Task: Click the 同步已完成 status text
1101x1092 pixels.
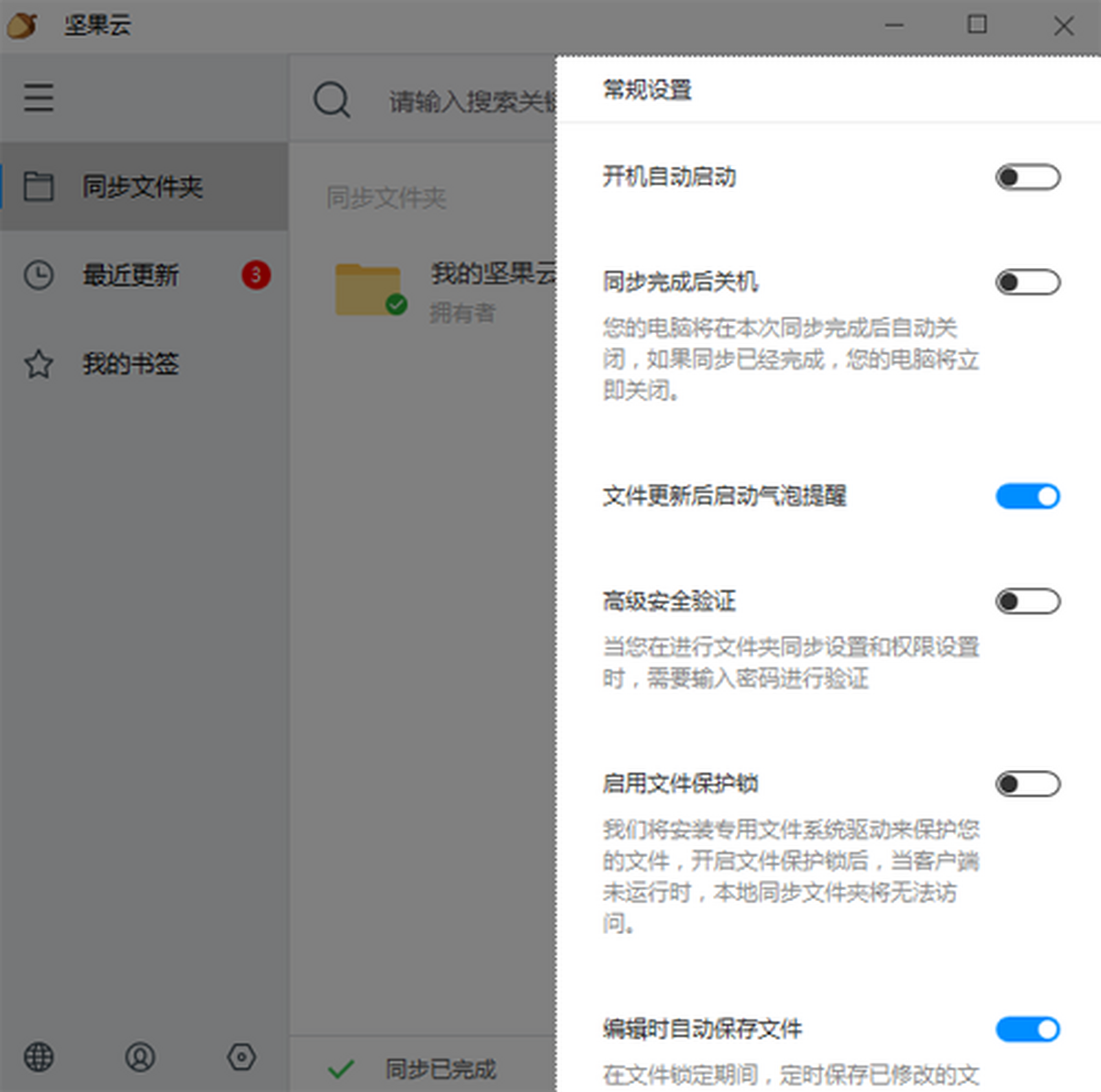Action: [x=440, y=1069]
